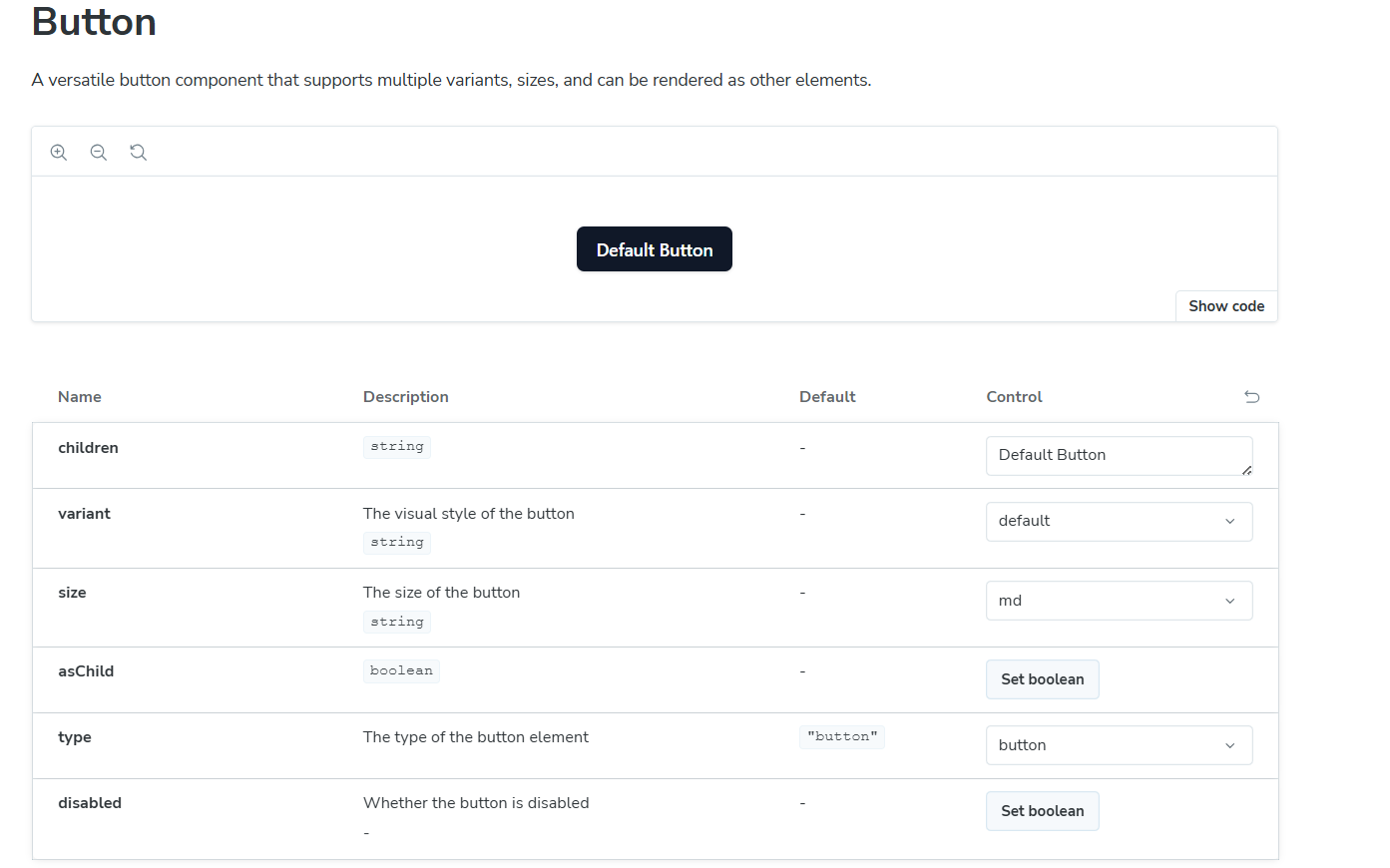Select the asChild prop name

86,671
